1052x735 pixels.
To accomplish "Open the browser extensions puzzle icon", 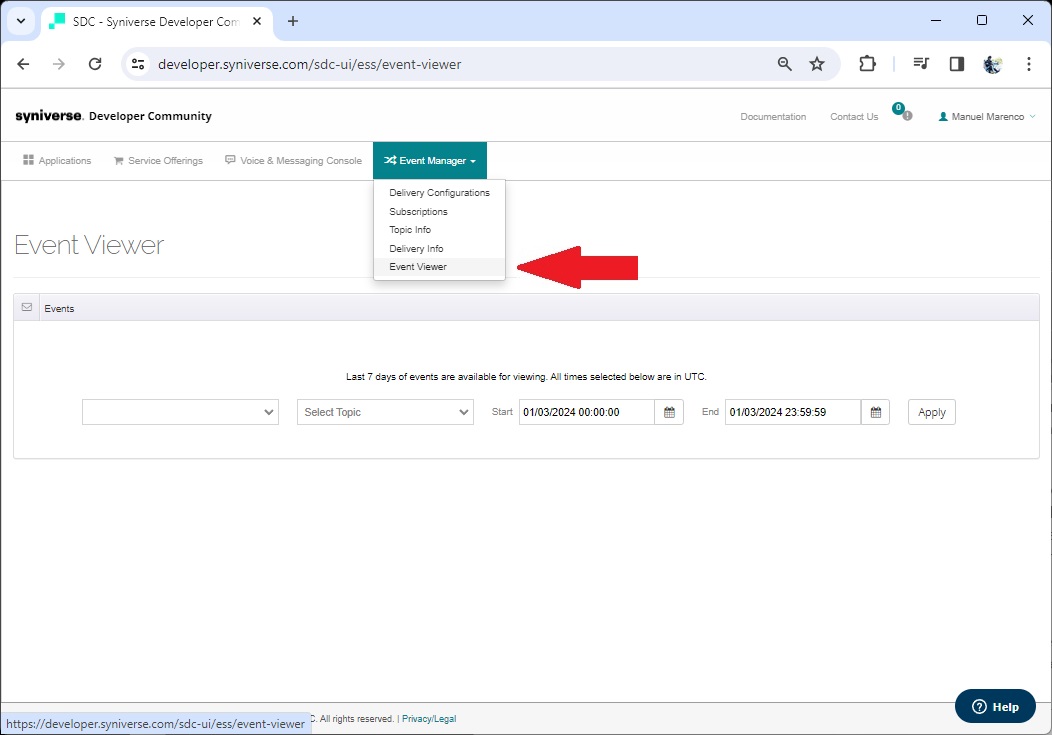I will pyautogui.click(x=867, y=64).
